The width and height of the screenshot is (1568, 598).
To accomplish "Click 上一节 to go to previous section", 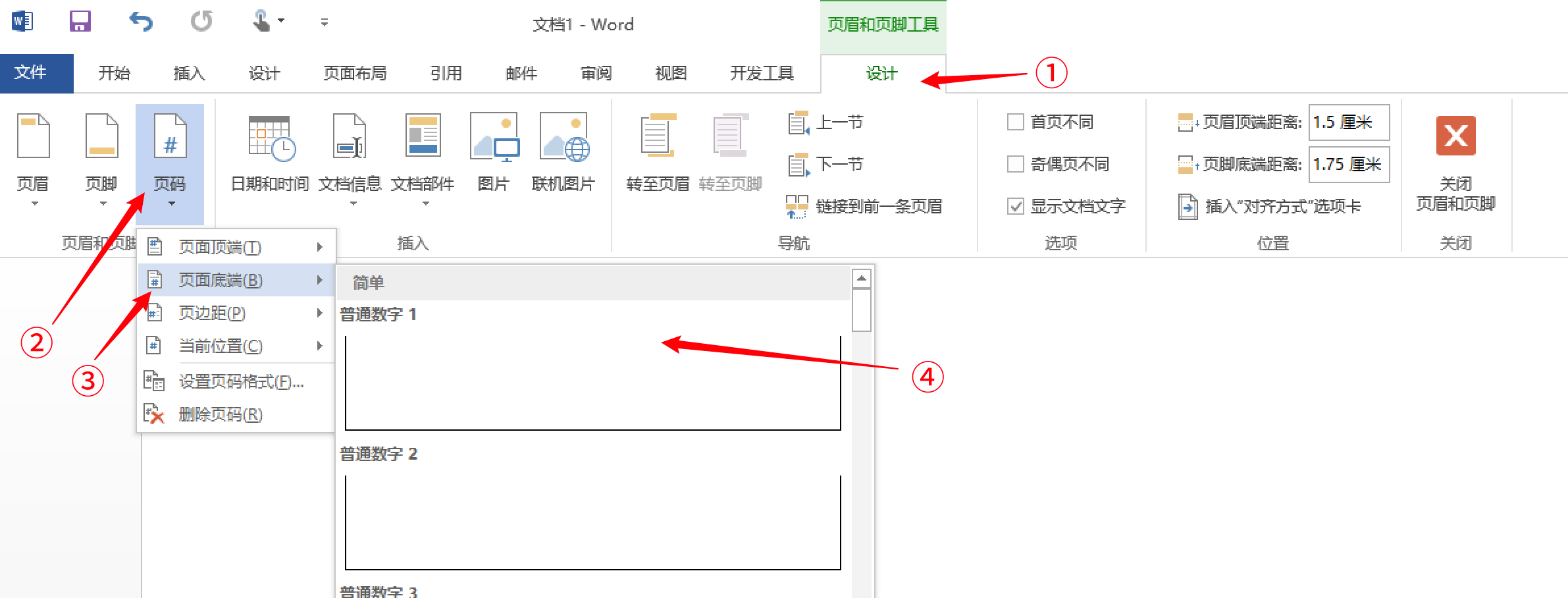I will (x=827, y=122).
